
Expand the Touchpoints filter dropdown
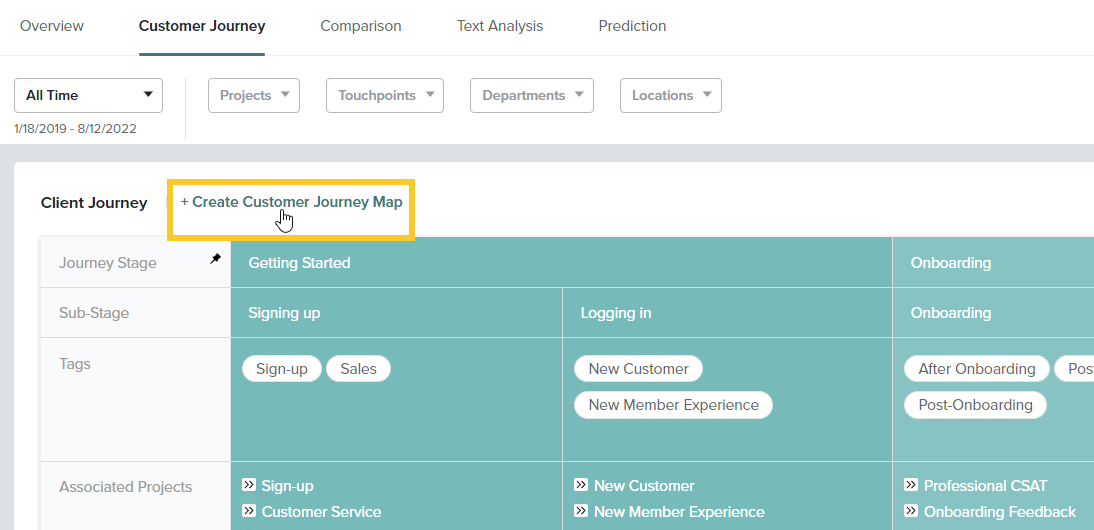tap(385, 95)
